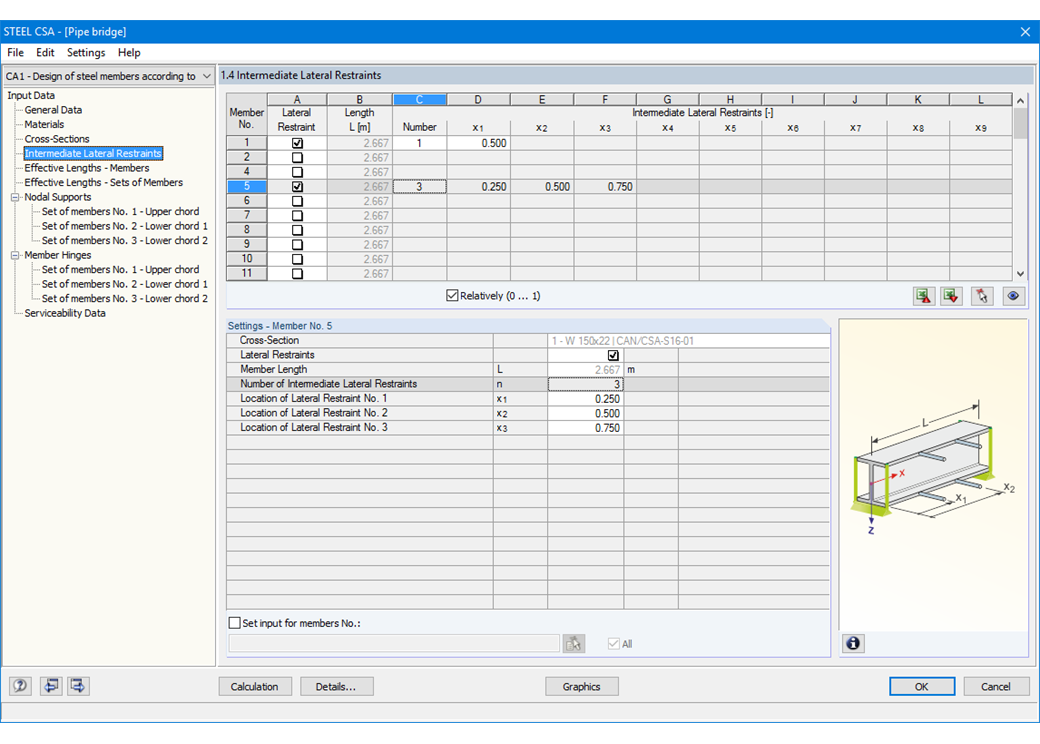Select x3 value 0.750 in member 5 row
The height and width of the screenshot is (744, 1040).
click(x=605, y=187)
